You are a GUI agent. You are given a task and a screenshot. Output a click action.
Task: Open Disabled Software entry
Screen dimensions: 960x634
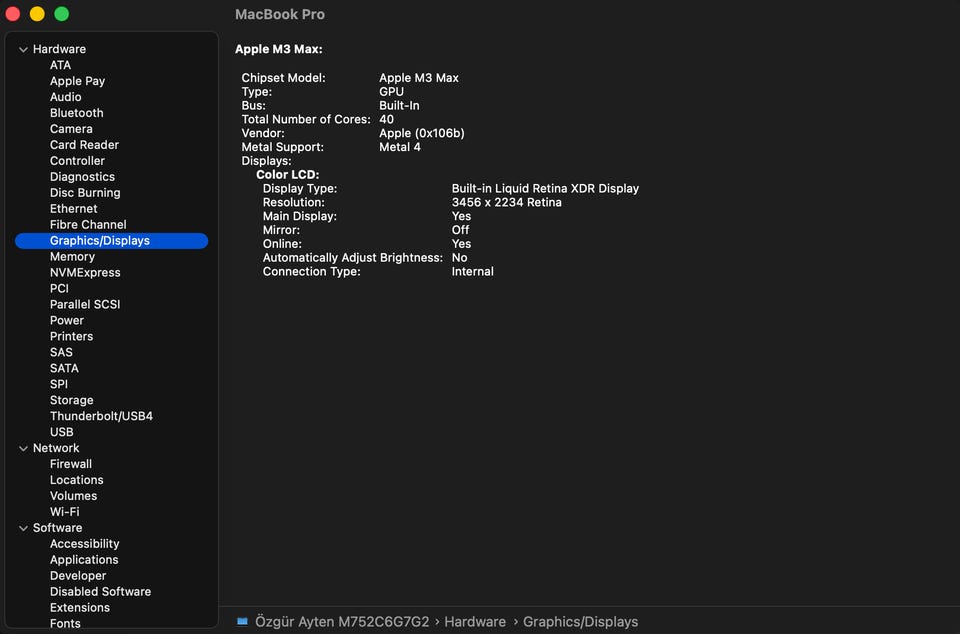click(x=100, y=592)
